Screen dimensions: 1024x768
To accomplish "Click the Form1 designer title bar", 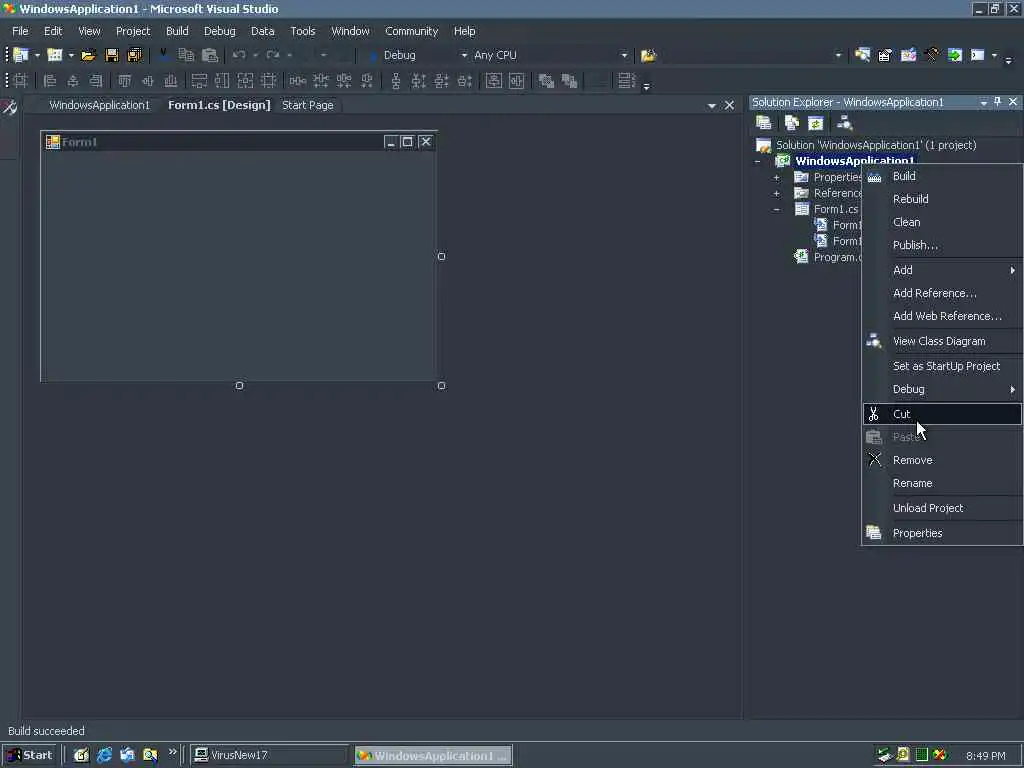I will [239, 142].
